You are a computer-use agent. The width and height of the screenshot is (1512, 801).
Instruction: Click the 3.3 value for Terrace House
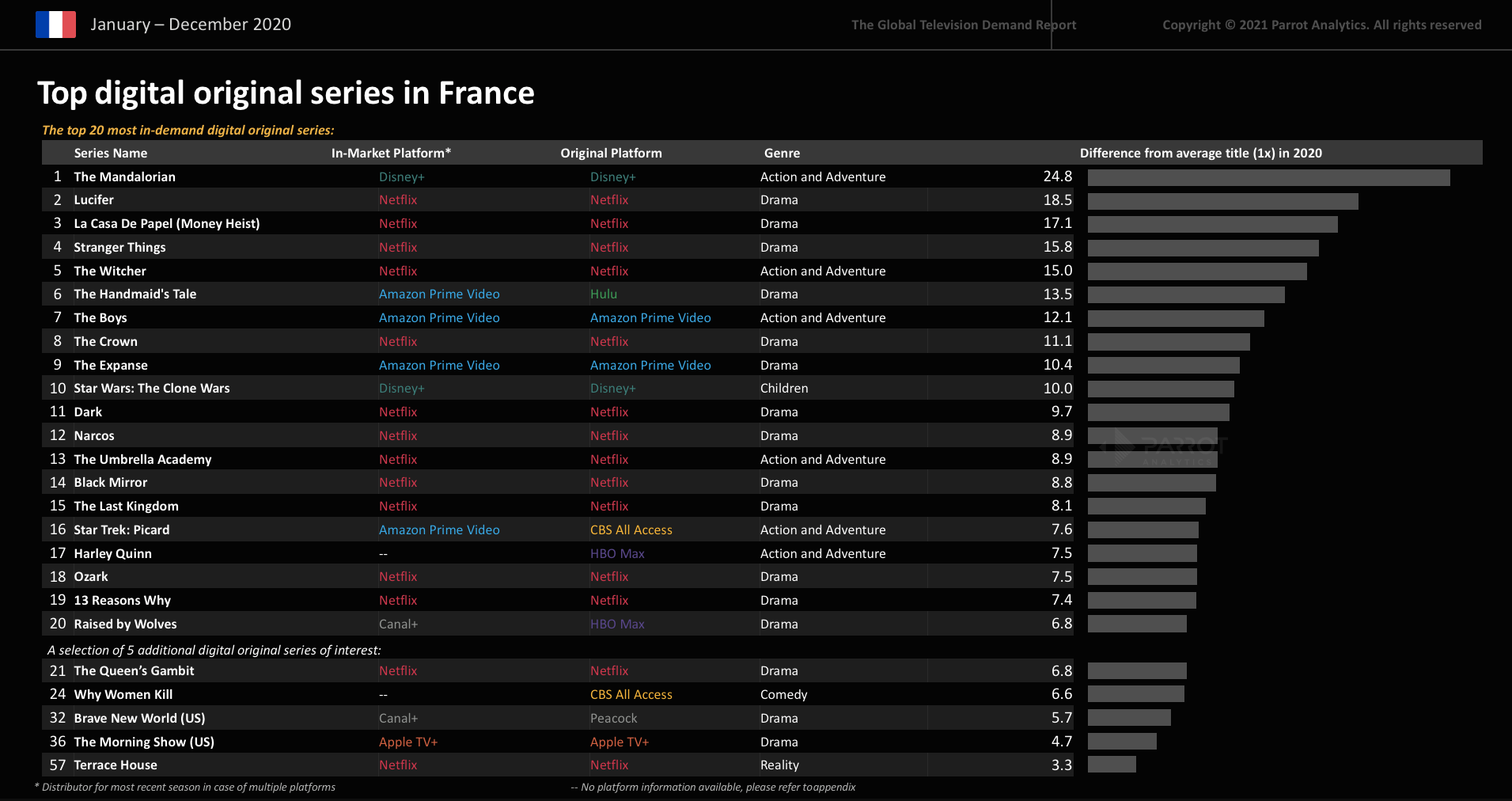click(1062, 765)
